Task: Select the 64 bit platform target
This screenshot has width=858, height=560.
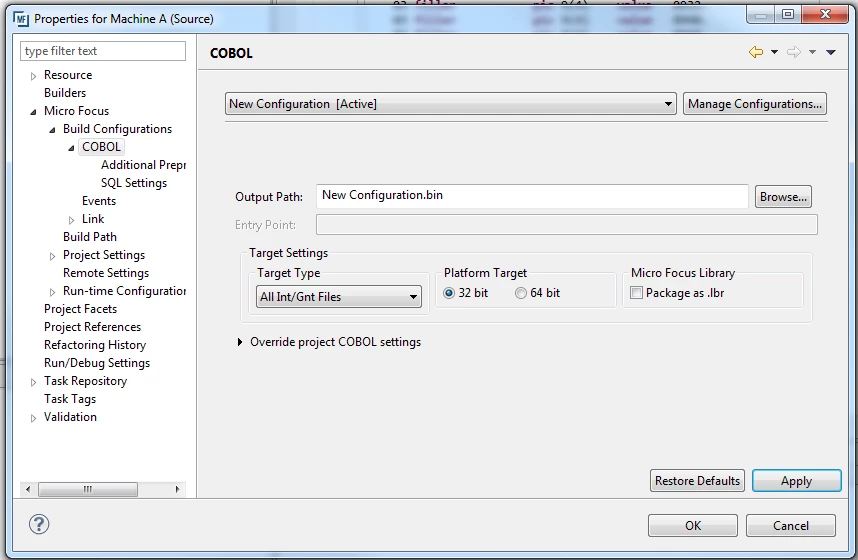Action: point(520,293)
